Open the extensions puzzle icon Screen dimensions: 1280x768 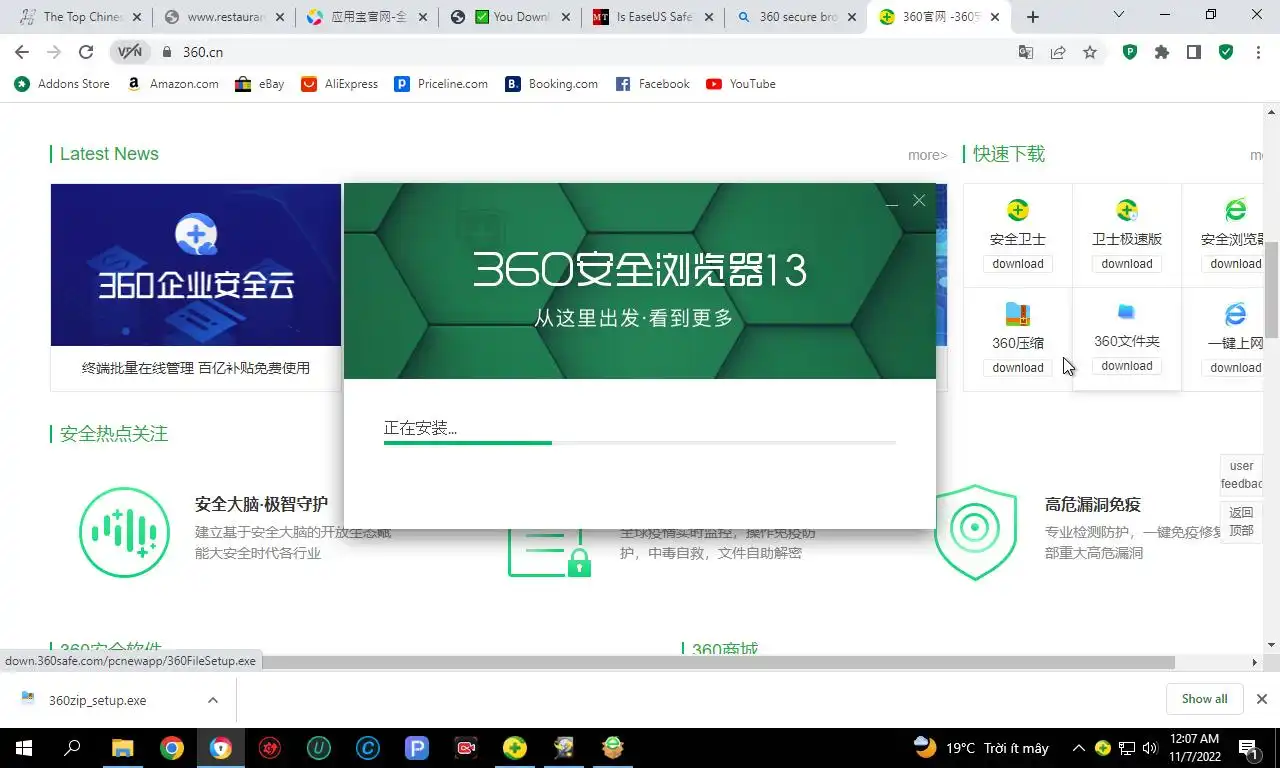coord(1162,52)
